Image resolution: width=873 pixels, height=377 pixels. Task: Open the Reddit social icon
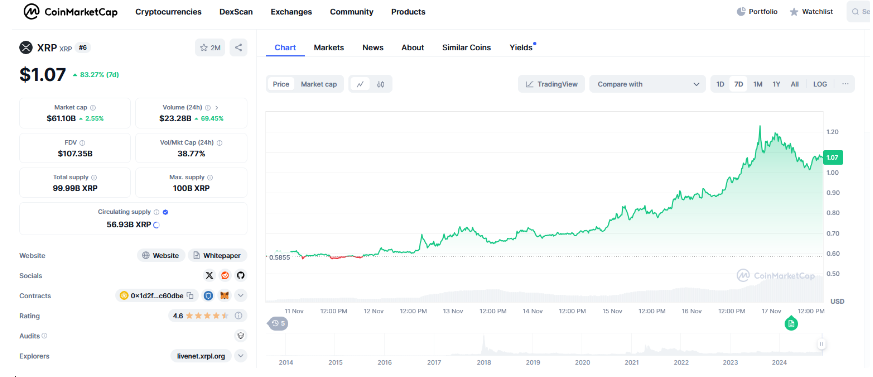click(x=225, y=276)
